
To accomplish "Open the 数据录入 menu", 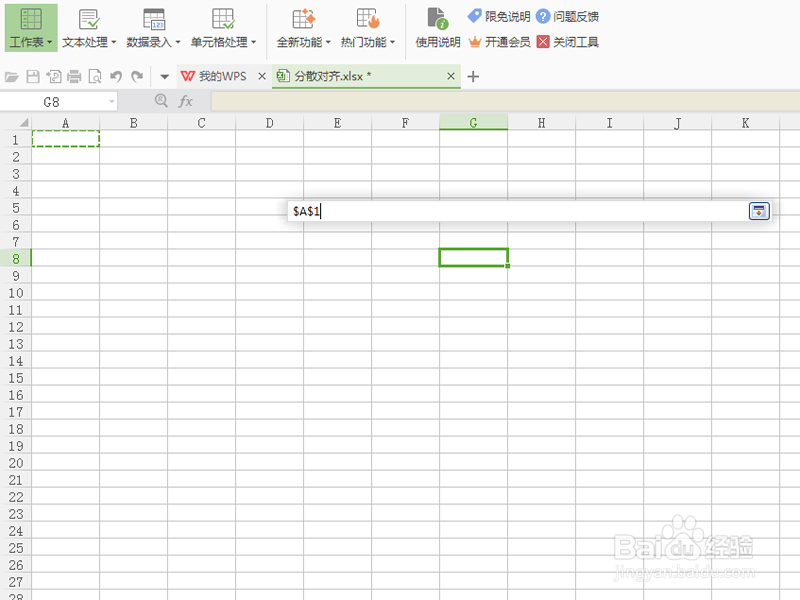I will 154,28.
